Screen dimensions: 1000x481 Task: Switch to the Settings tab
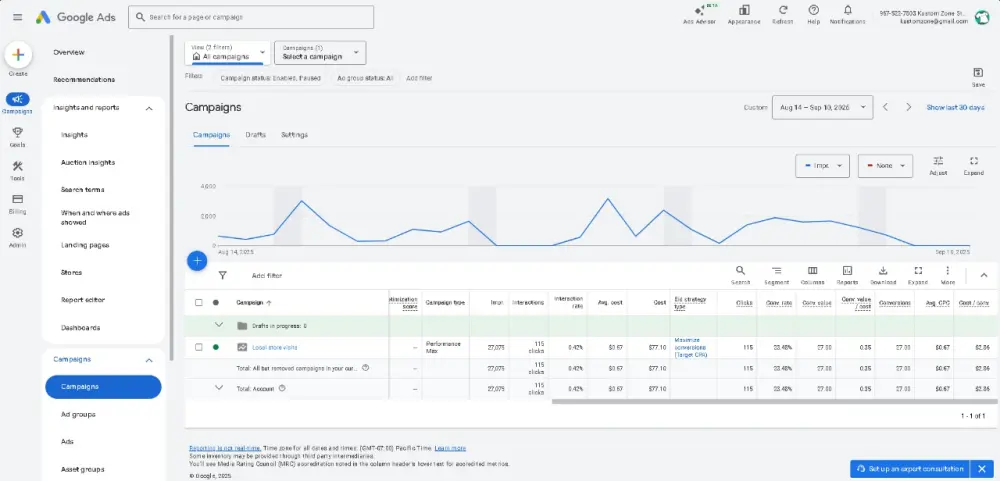coord(294,135)
